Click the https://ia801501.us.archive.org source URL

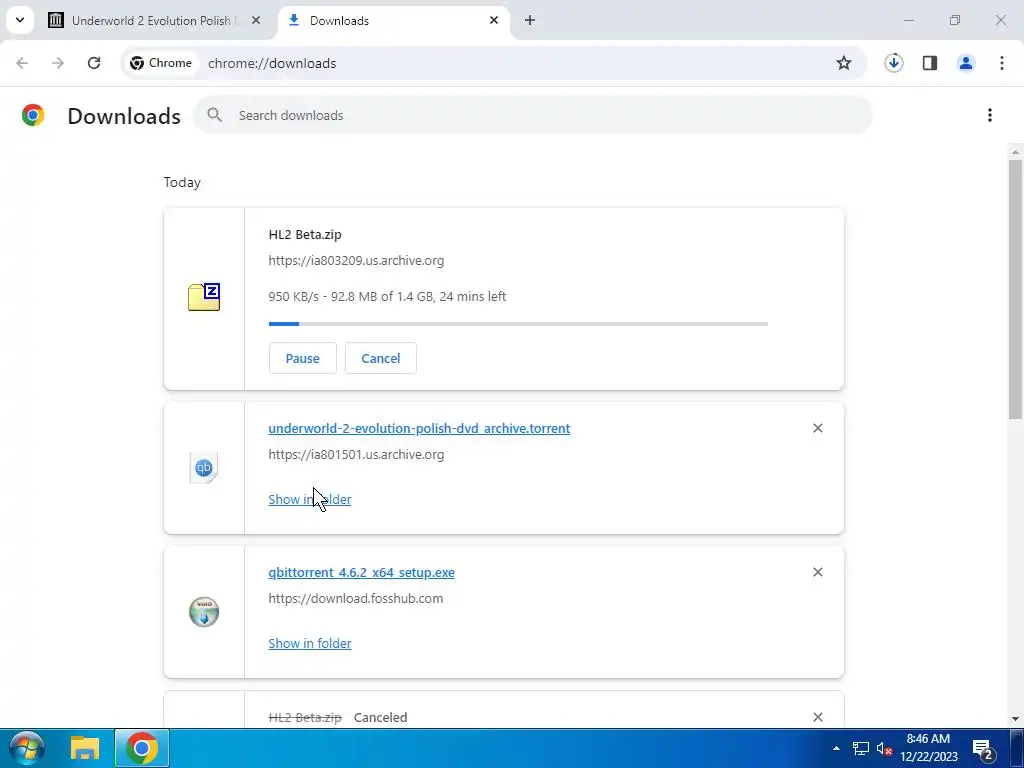(x=356, y=455)
